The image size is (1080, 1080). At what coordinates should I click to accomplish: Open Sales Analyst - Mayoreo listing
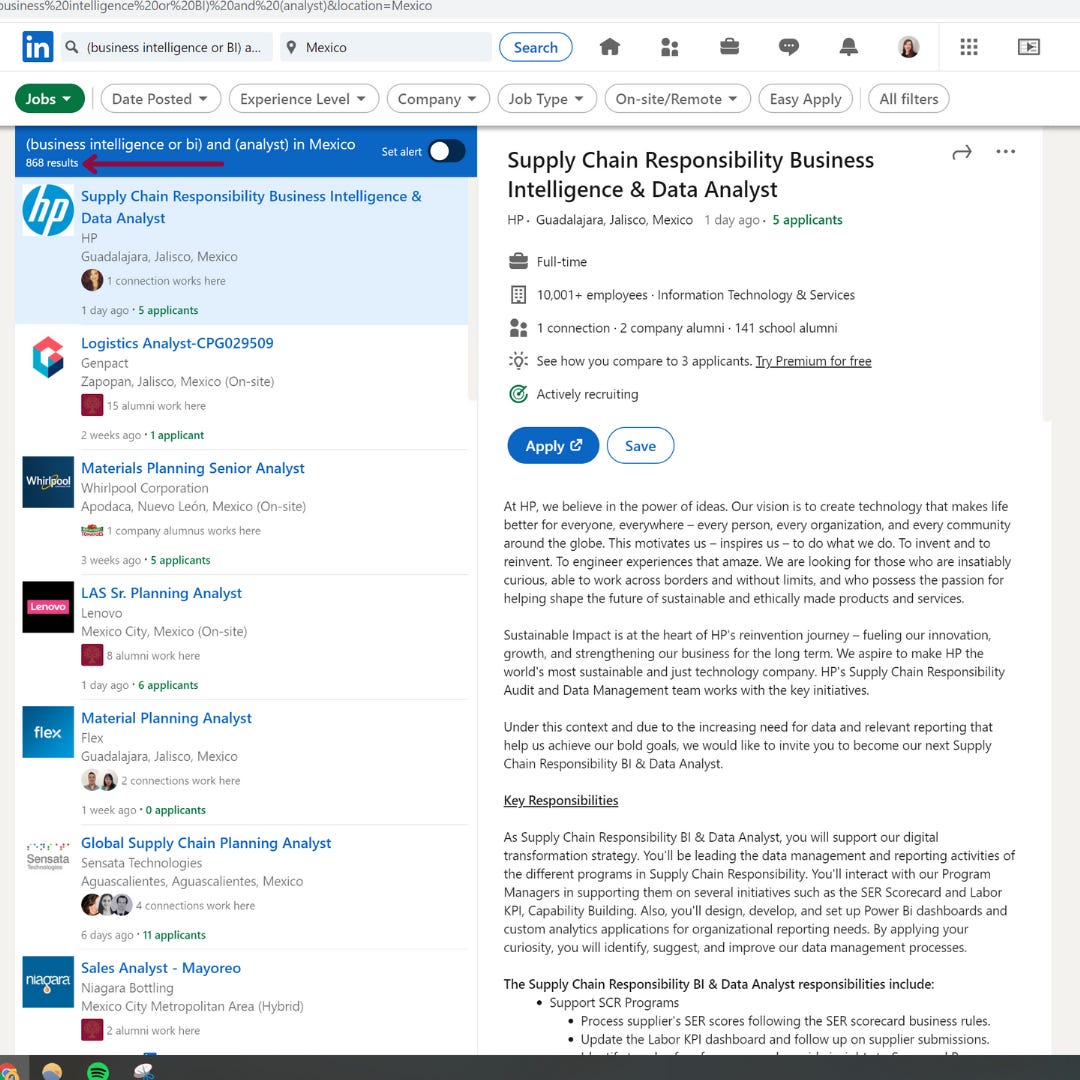[x=160, y=968]
